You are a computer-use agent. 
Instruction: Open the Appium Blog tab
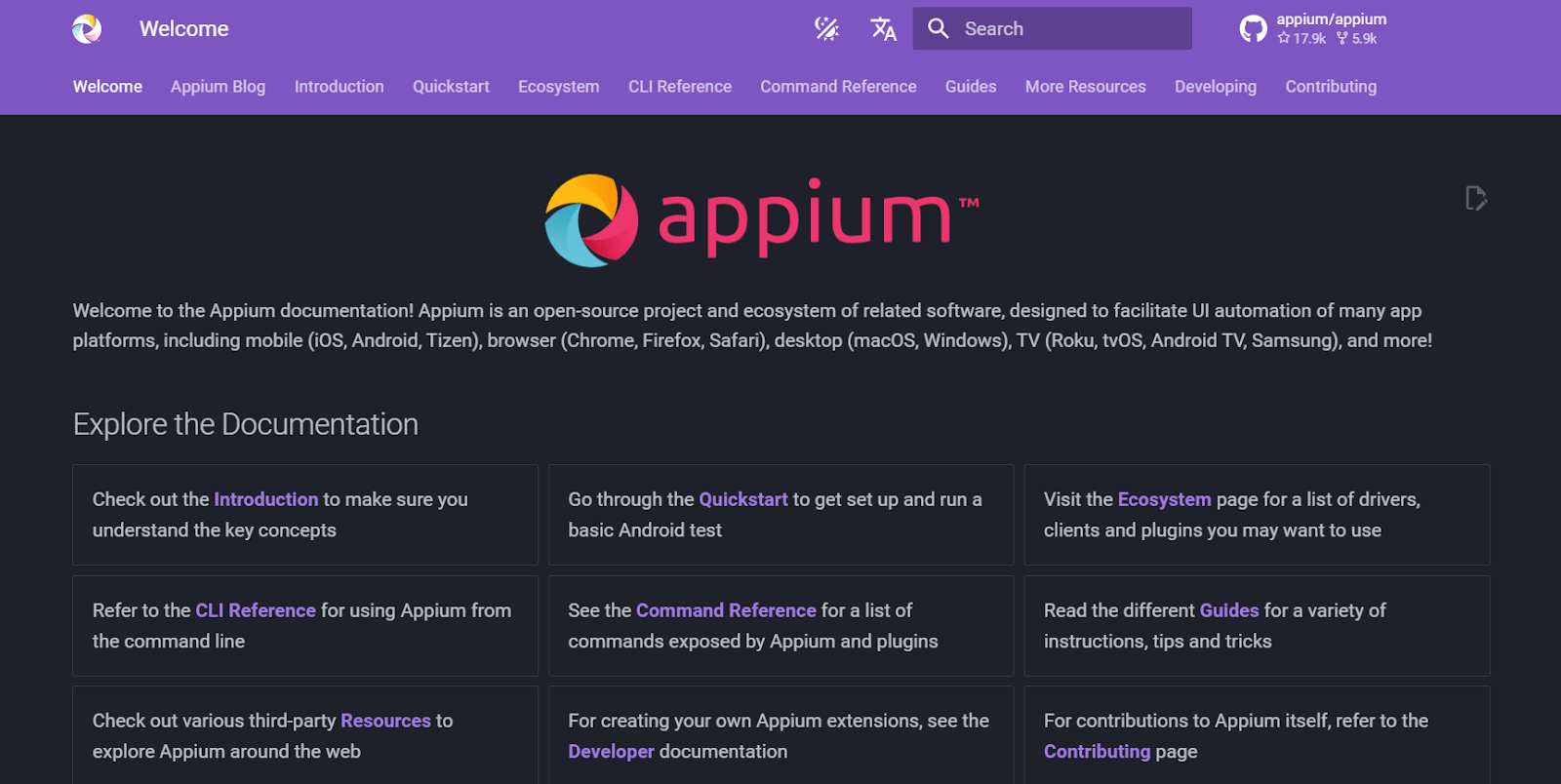point(218,87)
